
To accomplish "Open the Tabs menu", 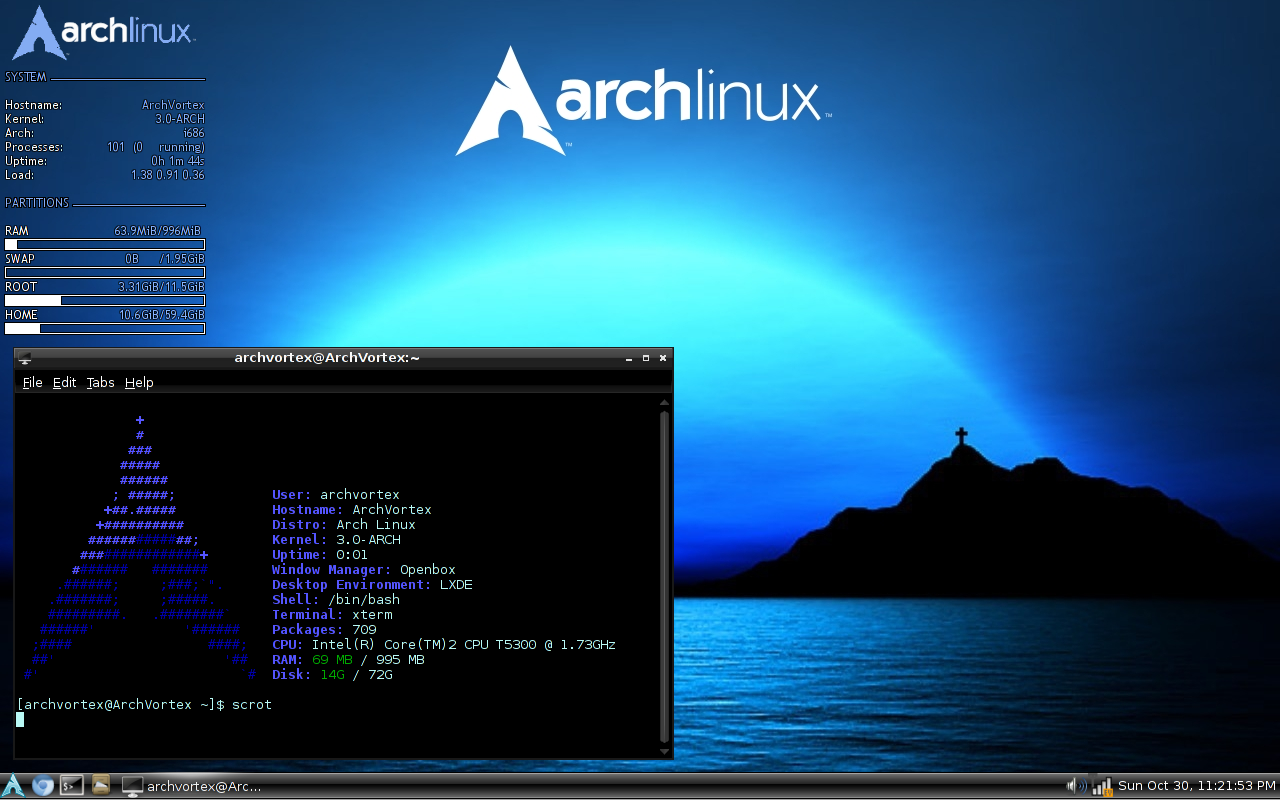I will click(100, 382).
